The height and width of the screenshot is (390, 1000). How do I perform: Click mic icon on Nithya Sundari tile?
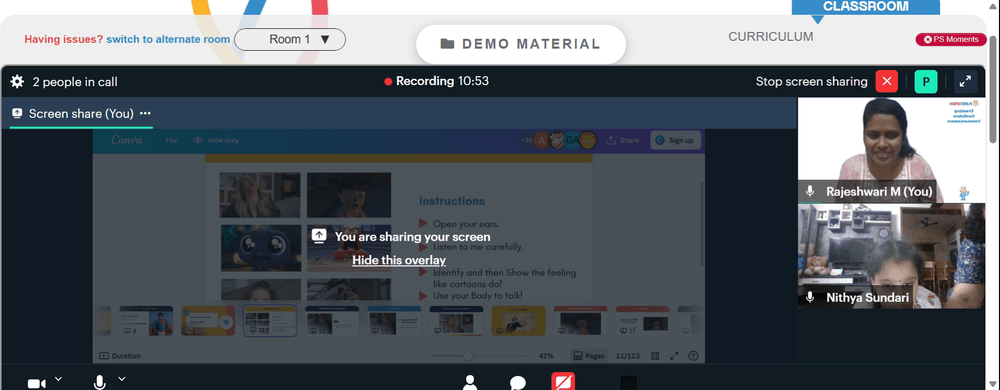[810, 298]
